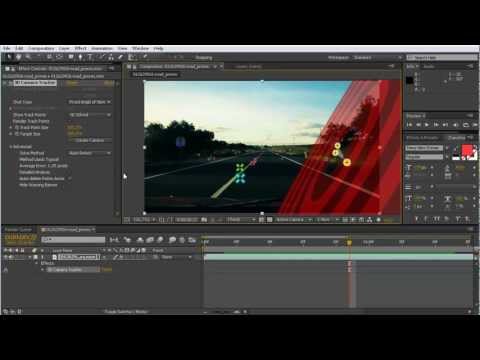Play the preview
Image resolution: width=480 pixels, height=360 pixels.
[427, 125]
